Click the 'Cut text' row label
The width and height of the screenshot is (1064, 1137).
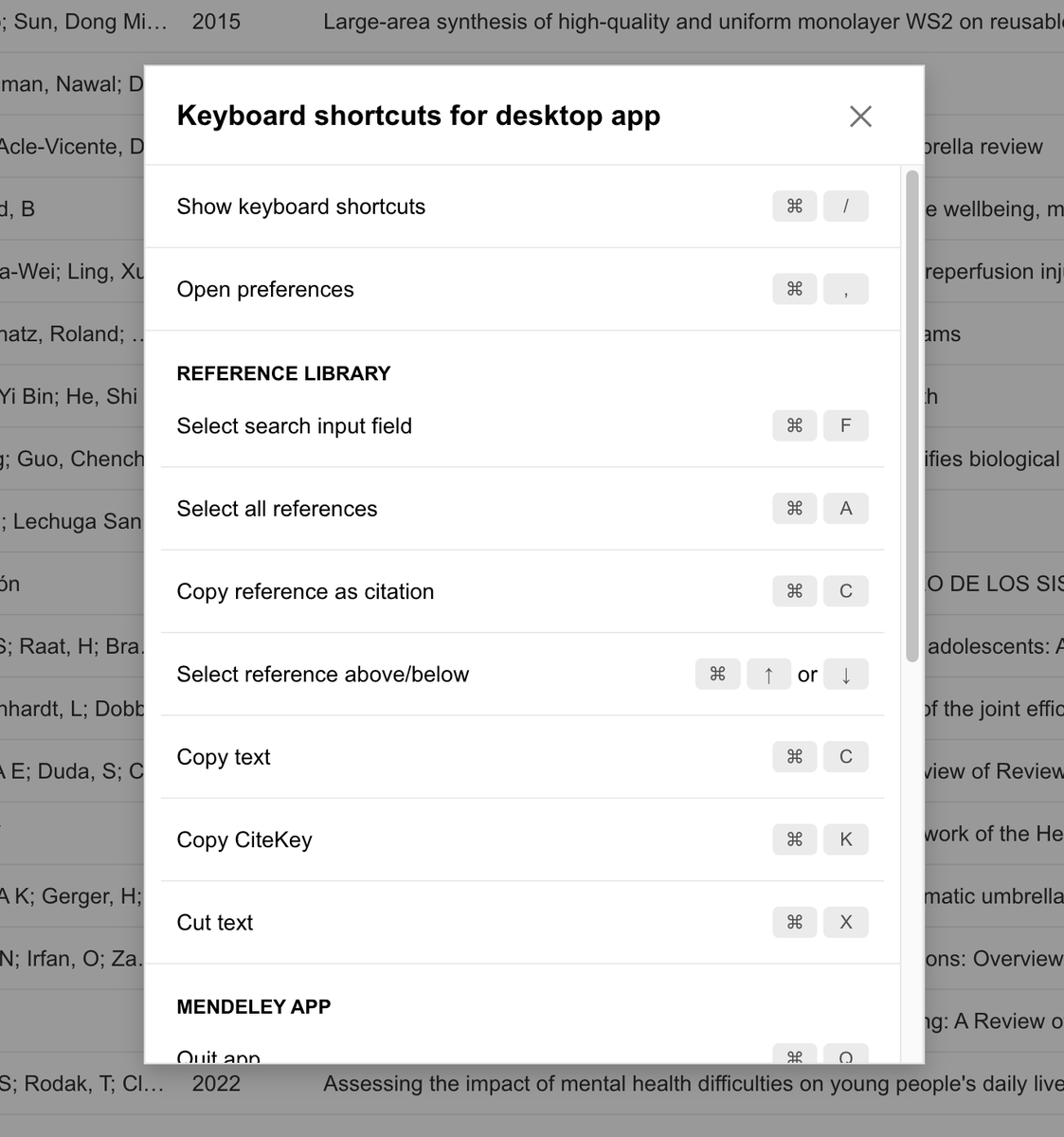[215, 923]
